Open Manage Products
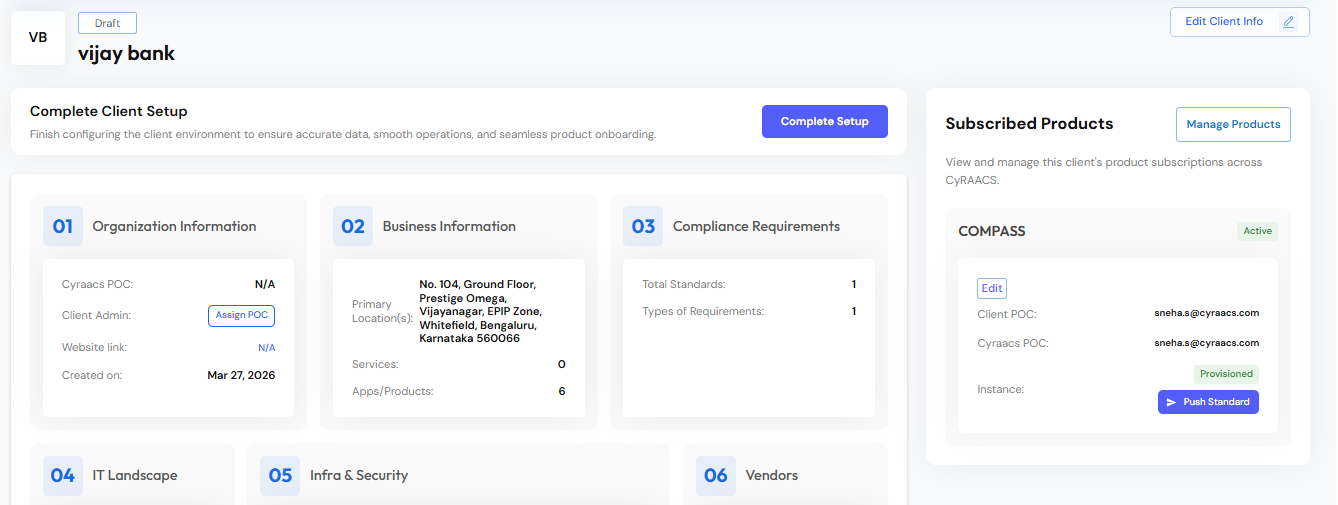1338x505 pixels. tap(1233, 125)
